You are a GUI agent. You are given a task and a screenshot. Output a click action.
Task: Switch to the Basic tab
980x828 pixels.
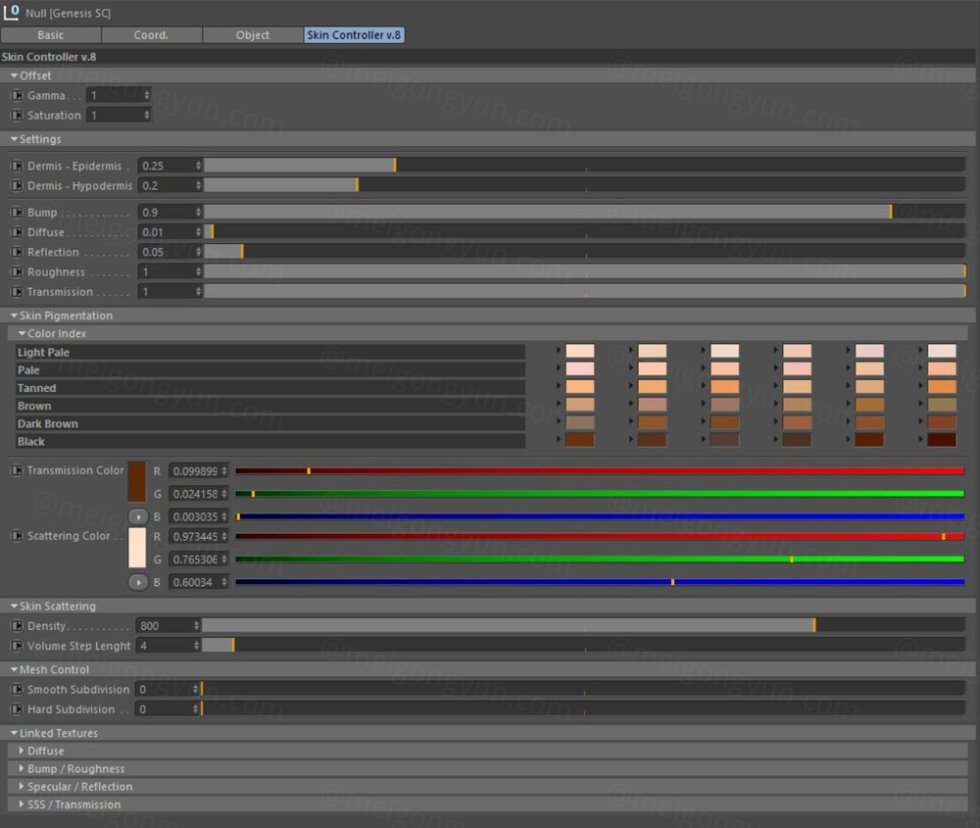click(x=51, y=35)
